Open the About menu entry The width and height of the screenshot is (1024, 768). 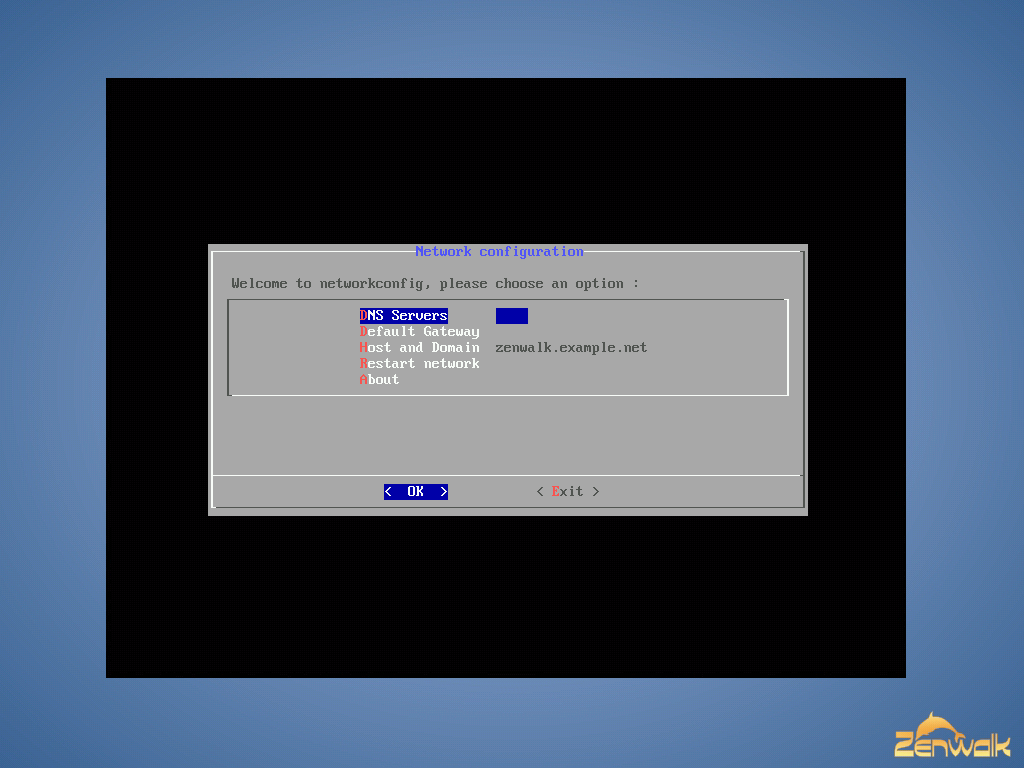point(380,380)
